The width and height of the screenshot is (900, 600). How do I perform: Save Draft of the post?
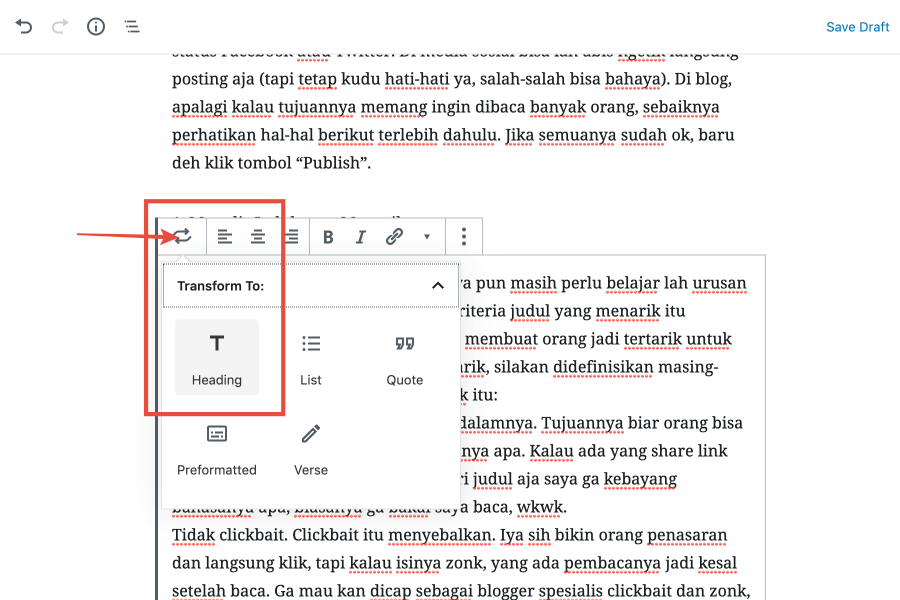(x=858, y=27)
